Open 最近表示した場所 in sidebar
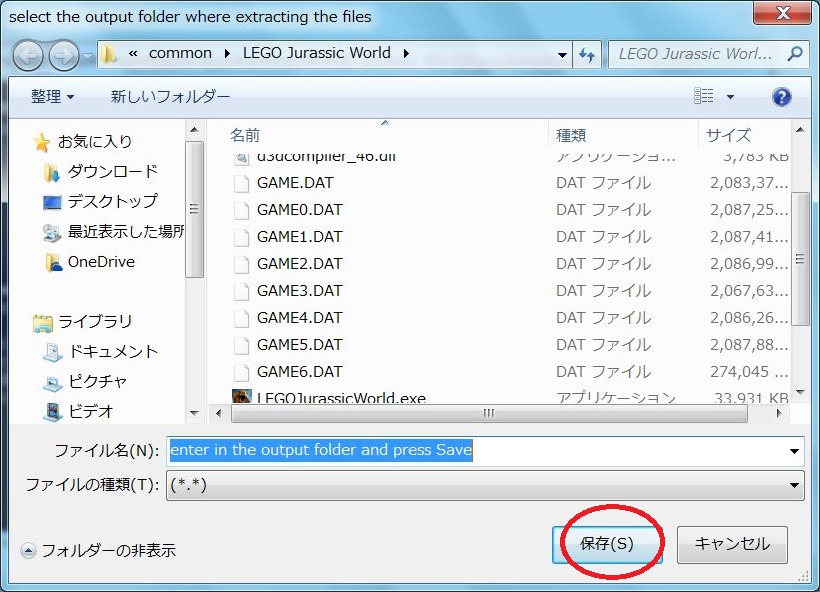The image size is (820, 592). click(126, 231)
